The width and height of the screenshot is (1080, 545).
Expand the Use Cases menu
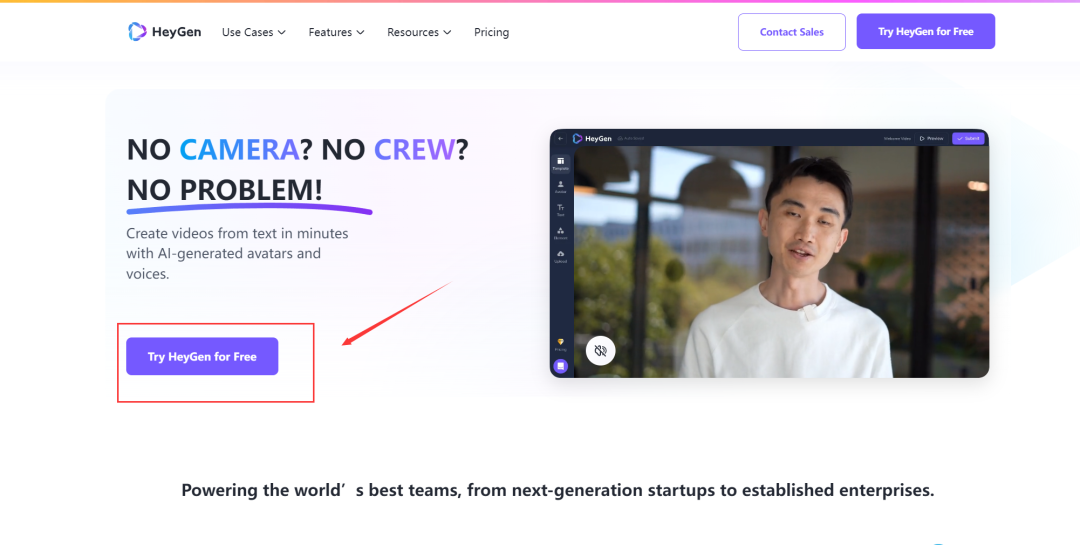tap(253, 32)
